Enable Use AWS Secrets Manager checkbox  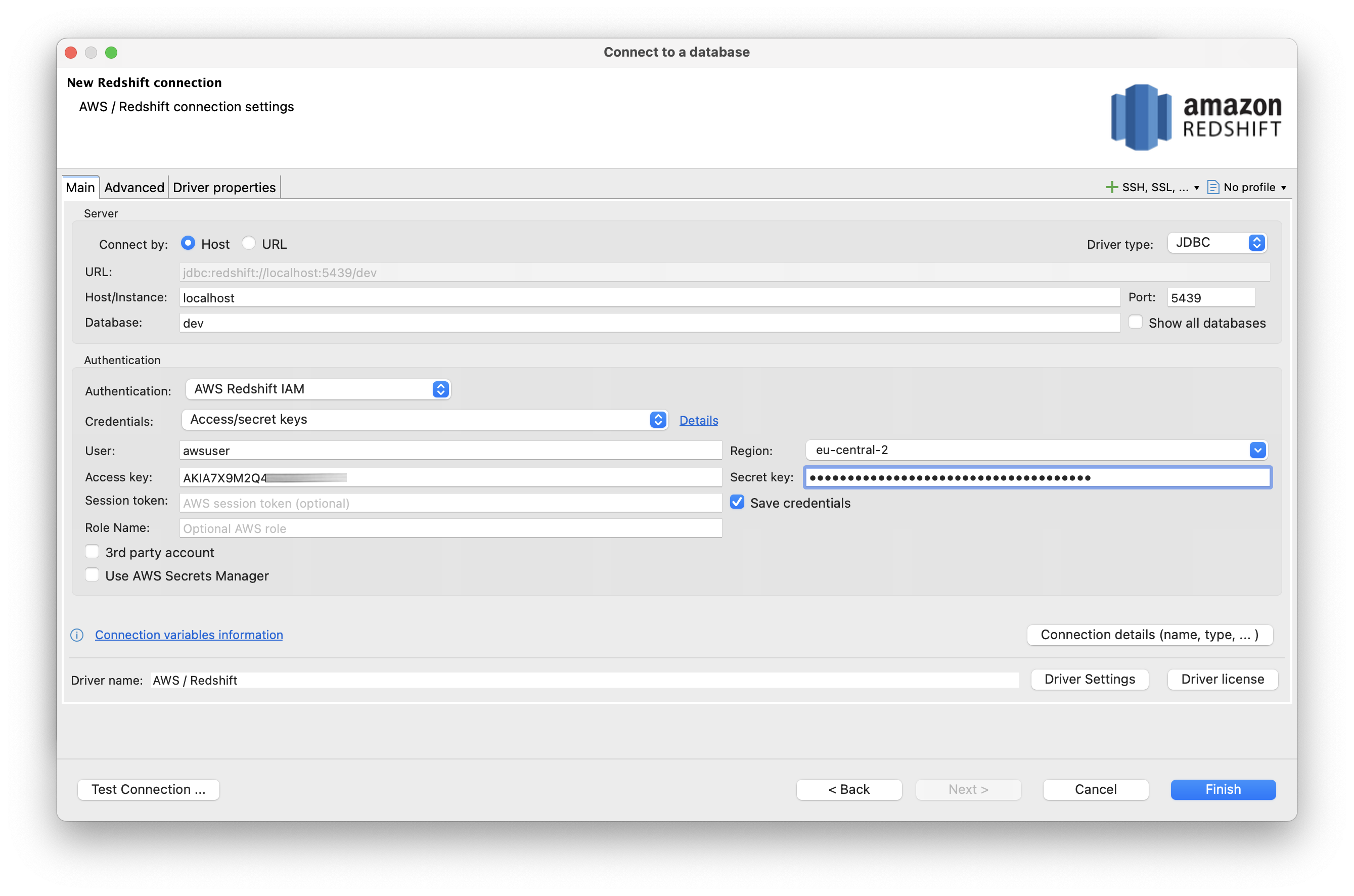pyautogui.click(x=92, y=575)
